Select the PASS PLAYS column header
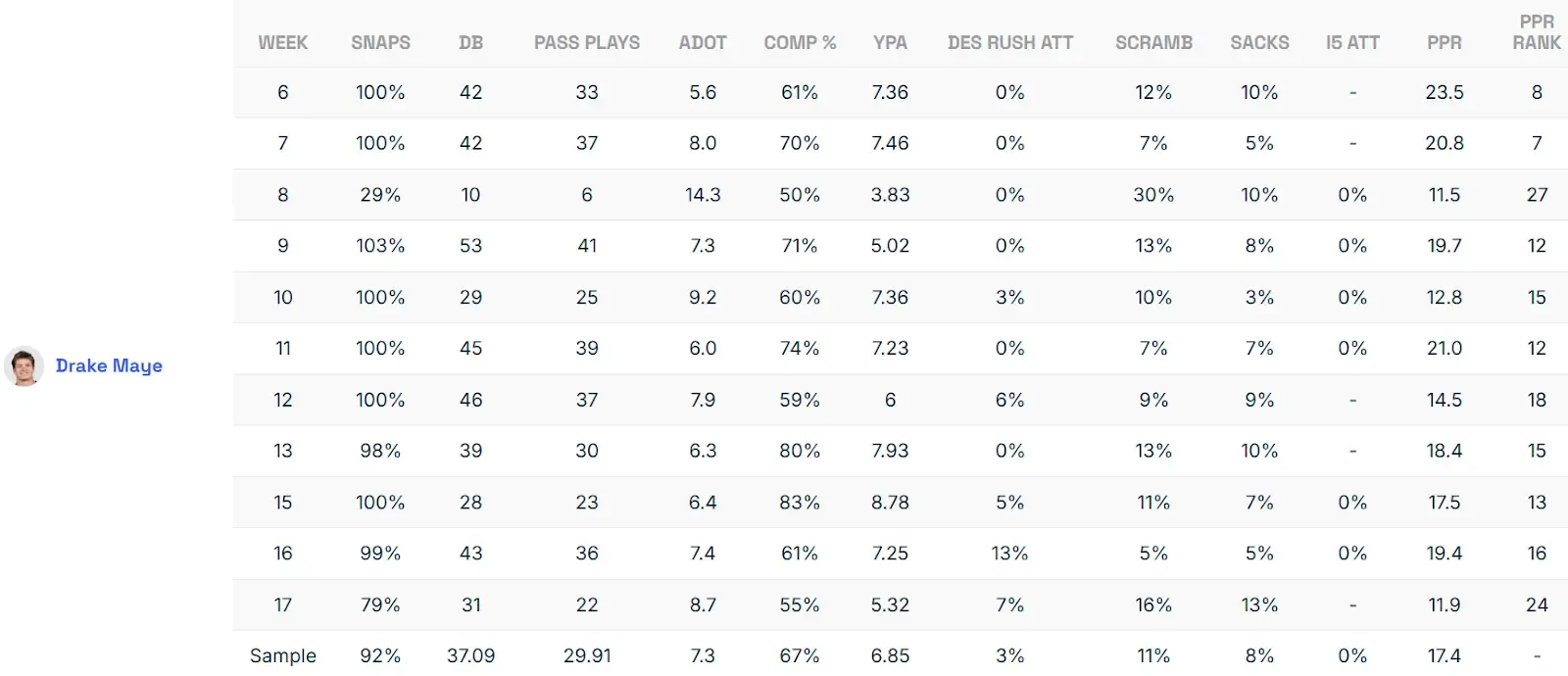Viewport: 1568px width, 676px height. pyautogui.click(x=586, y=43)
